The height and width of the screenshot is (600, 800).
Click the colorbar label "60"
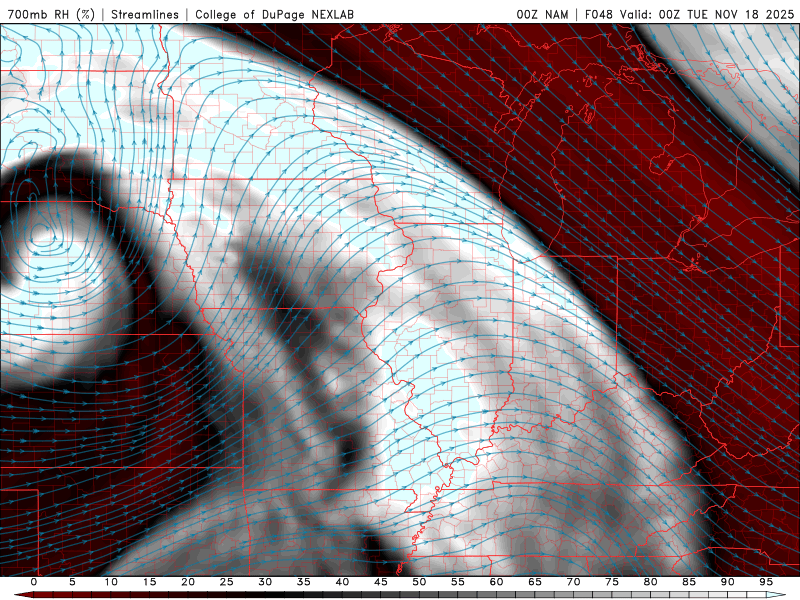pos(496,582)
